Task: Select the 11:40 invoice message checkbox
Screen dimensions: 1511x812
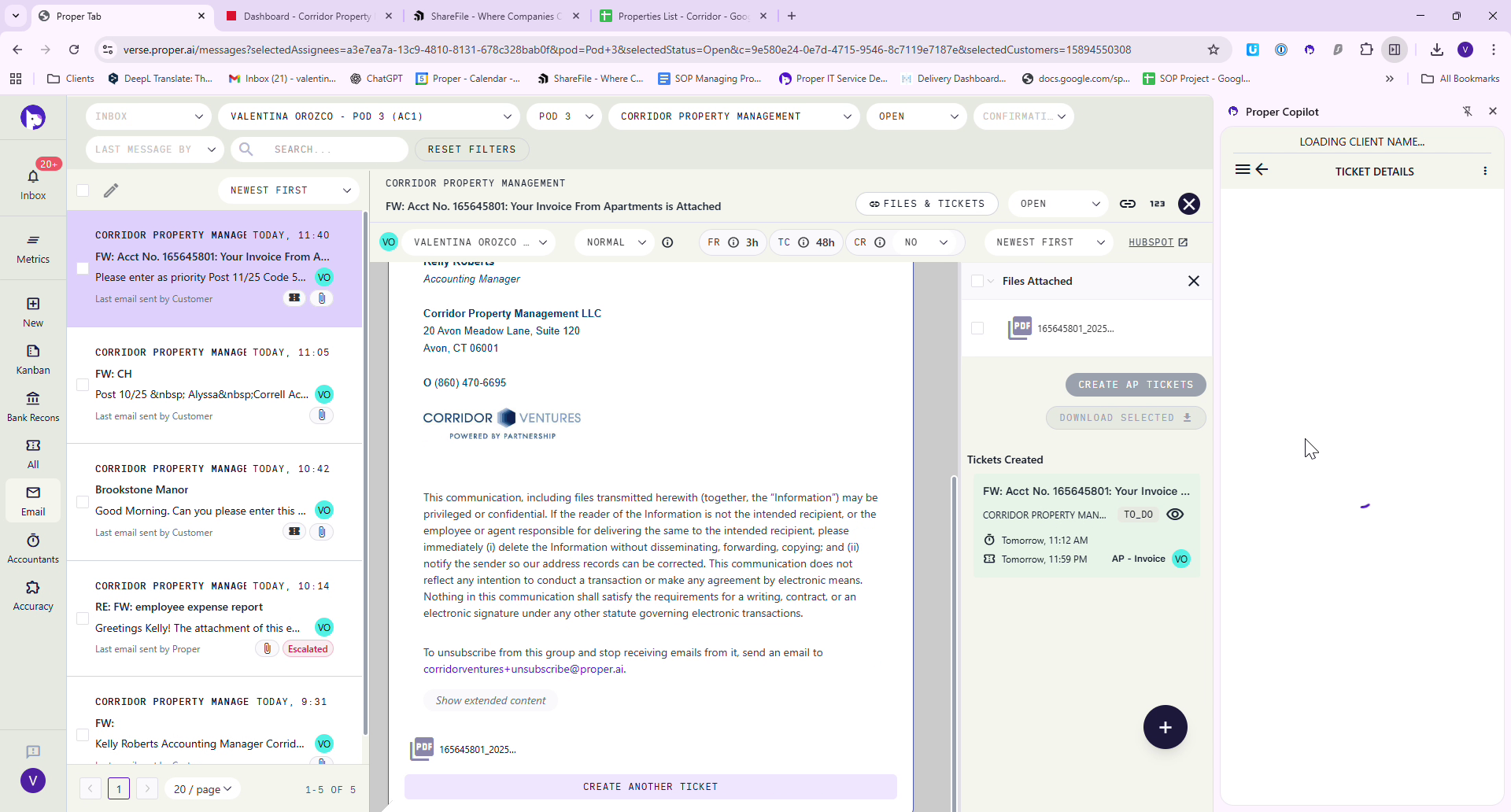Action: (83, 268)
